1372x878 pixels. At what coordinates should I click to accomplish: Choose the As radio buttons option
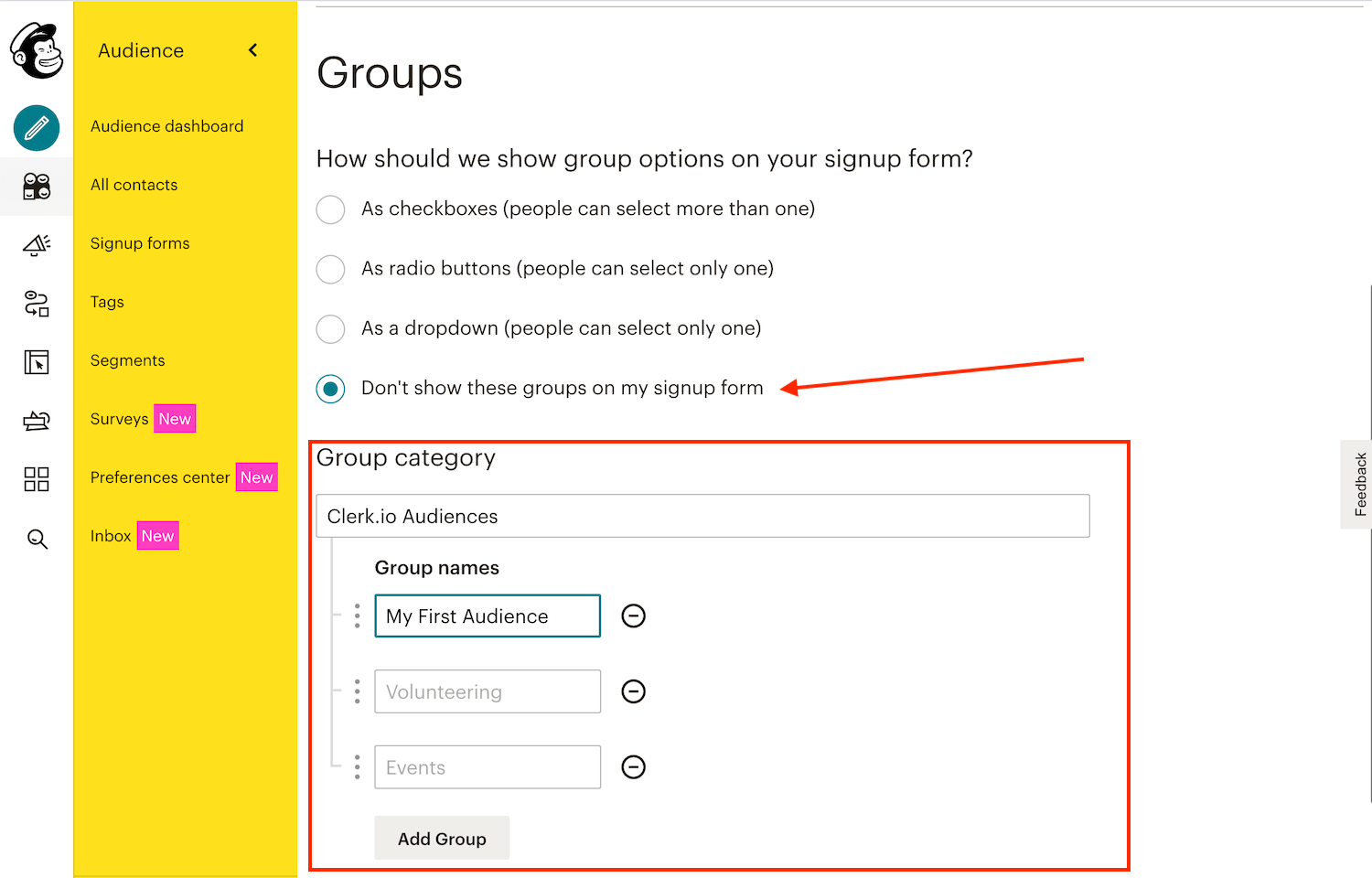(x=330, y=269)
